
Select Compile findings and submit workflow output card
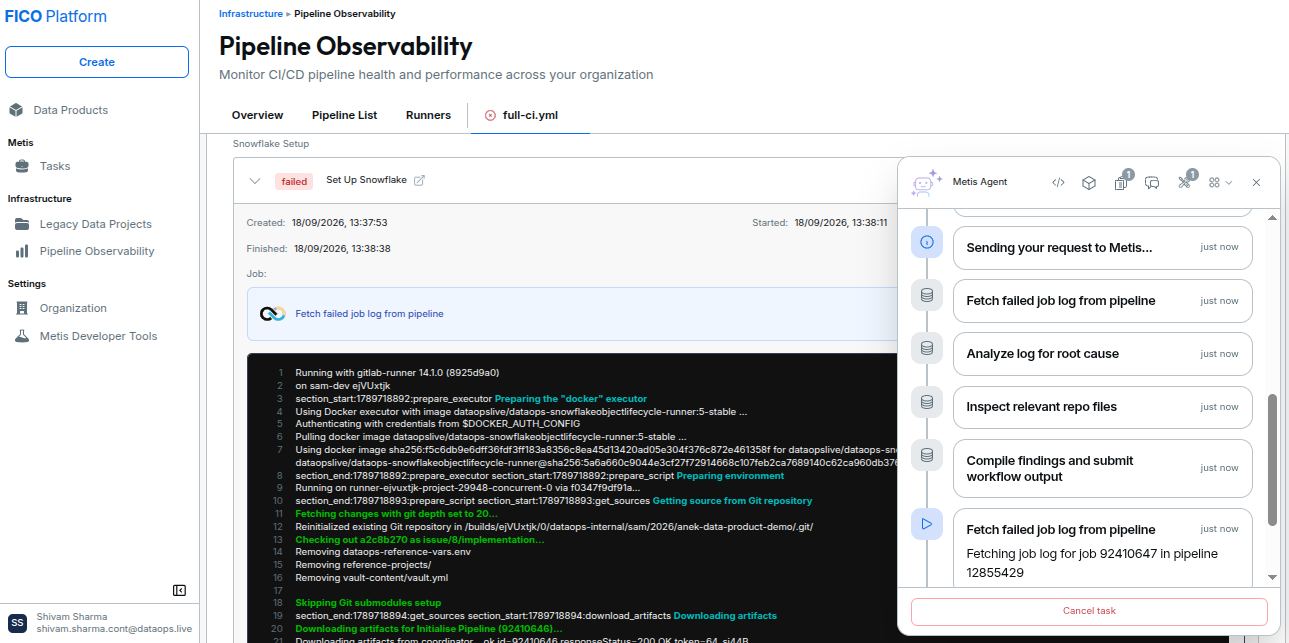(1102, 468)
